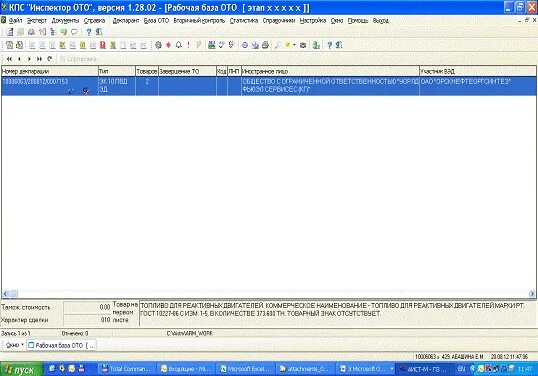This screenshot has width=538, height=376.
Task: Click the Запись 1 из 1 status text
Action: point(16,333)
